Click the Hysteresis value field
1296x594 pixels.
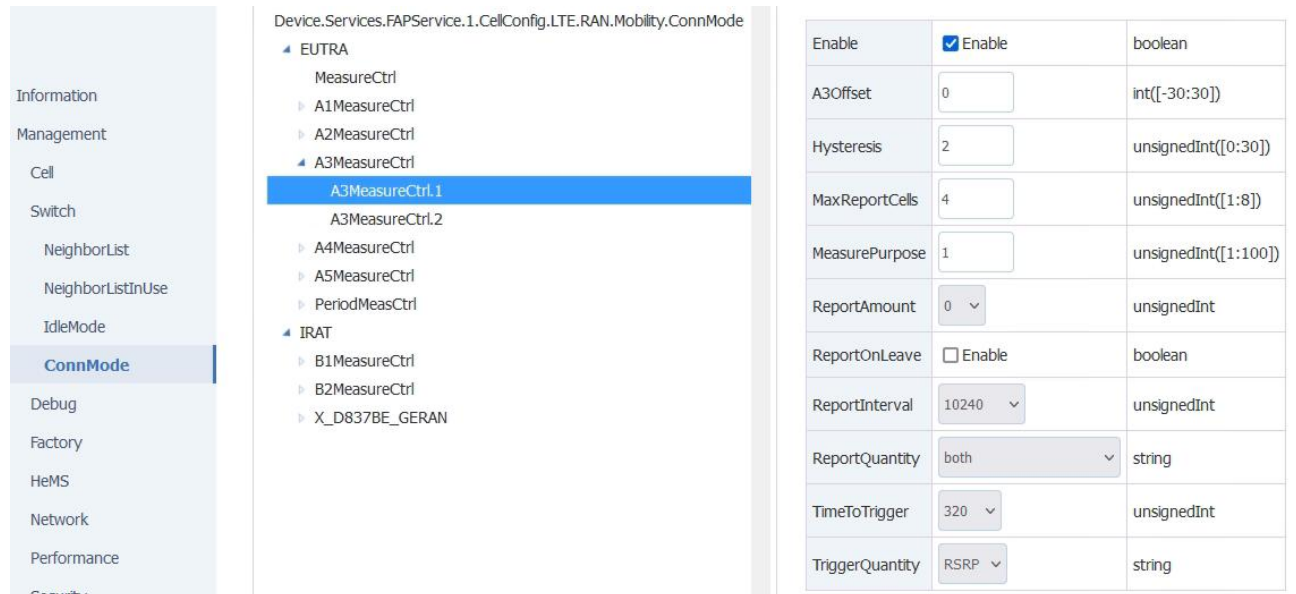975,146
